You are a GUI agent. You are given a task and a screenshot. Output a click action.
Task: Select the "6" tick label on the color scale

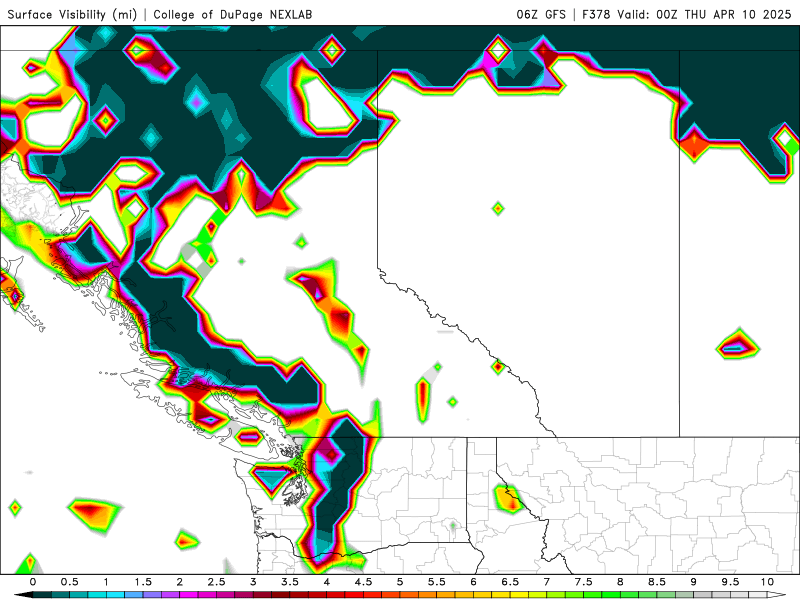click(473, 582)
